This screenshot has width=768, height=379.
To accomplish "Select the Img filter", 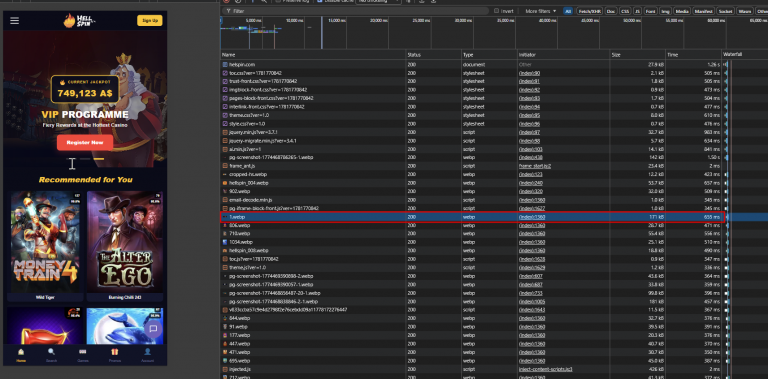I will point(665,11).
